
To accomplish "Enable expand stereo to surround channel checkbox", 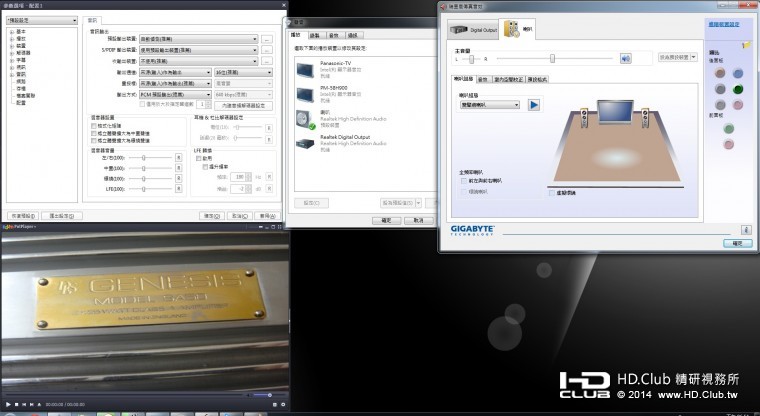I will pos(94,140).
